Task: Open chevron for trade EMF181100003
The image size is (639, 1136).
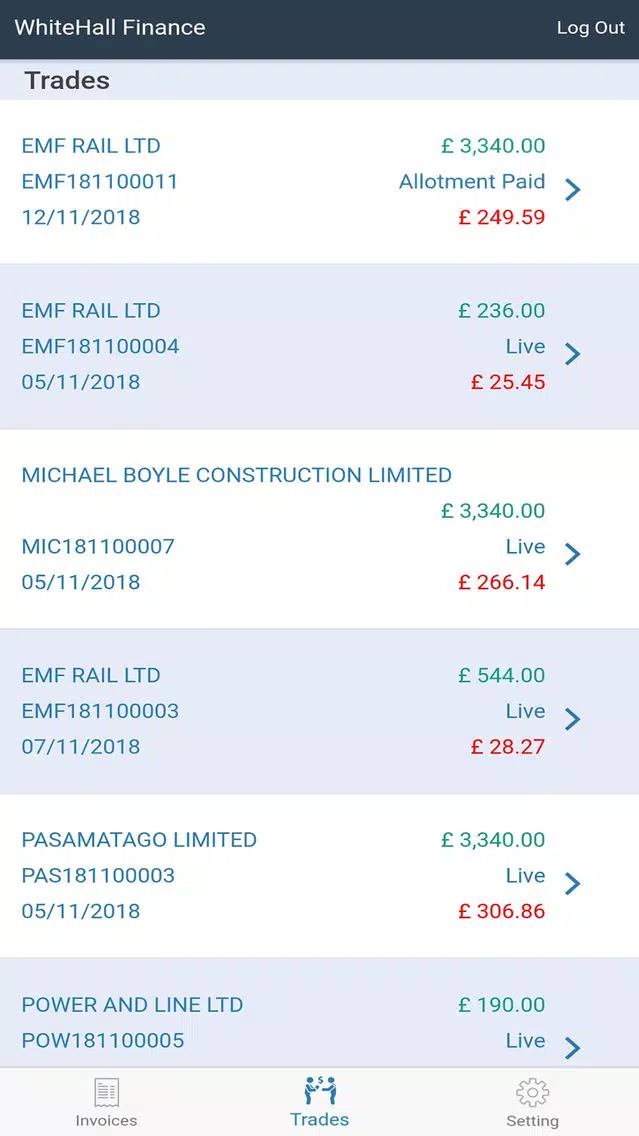Action: (x=572, y=719)
